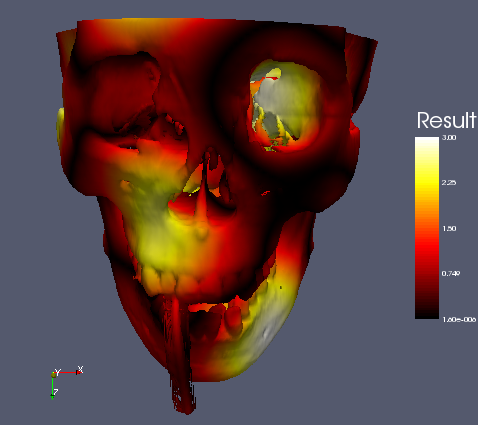Click the Z axis label of orientation widget

tap(56, 392)
